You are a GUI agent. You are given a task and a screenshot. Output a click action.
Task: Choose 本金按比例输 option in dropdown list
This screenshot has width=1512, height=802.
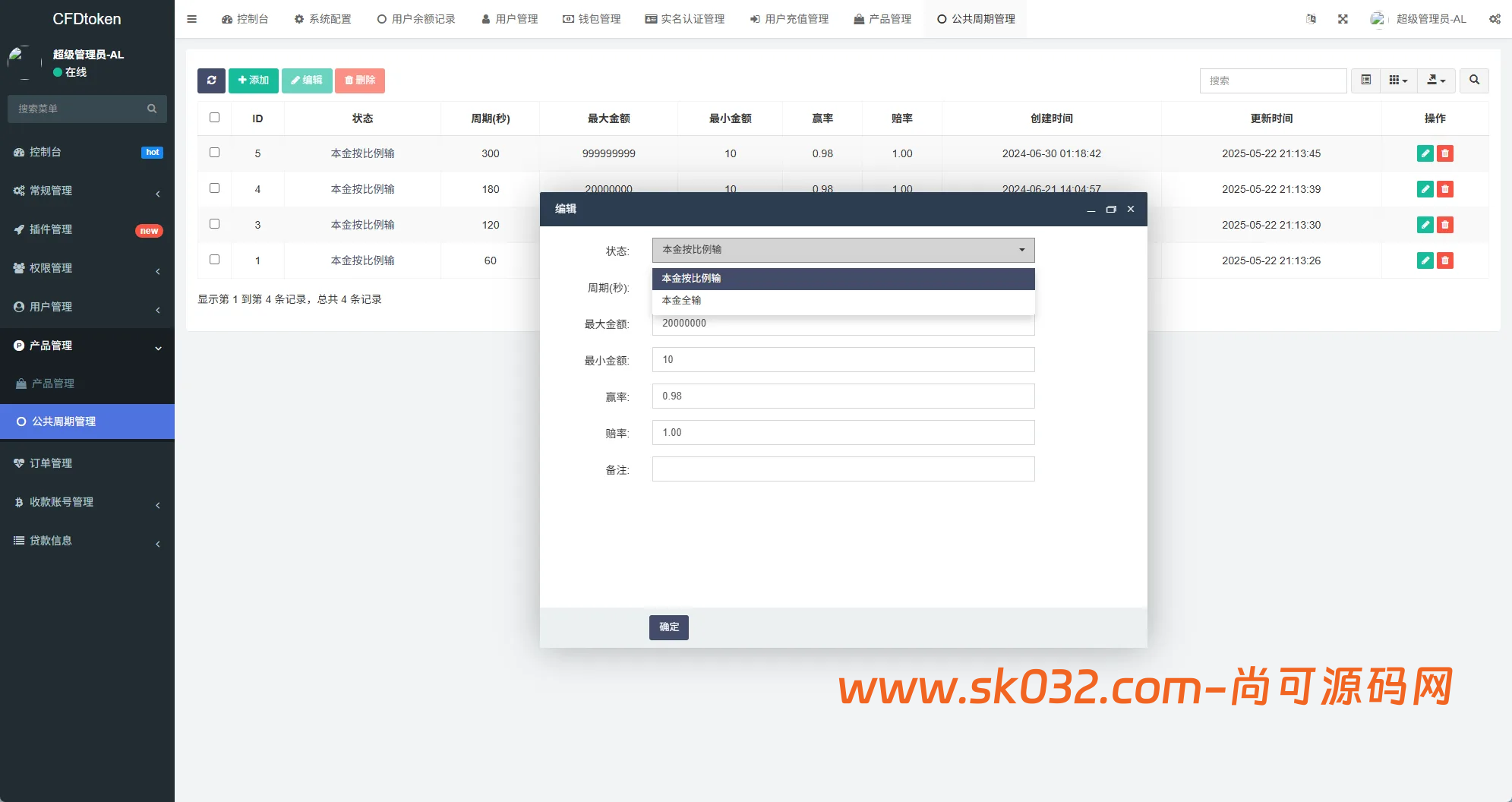pos(843,279)
